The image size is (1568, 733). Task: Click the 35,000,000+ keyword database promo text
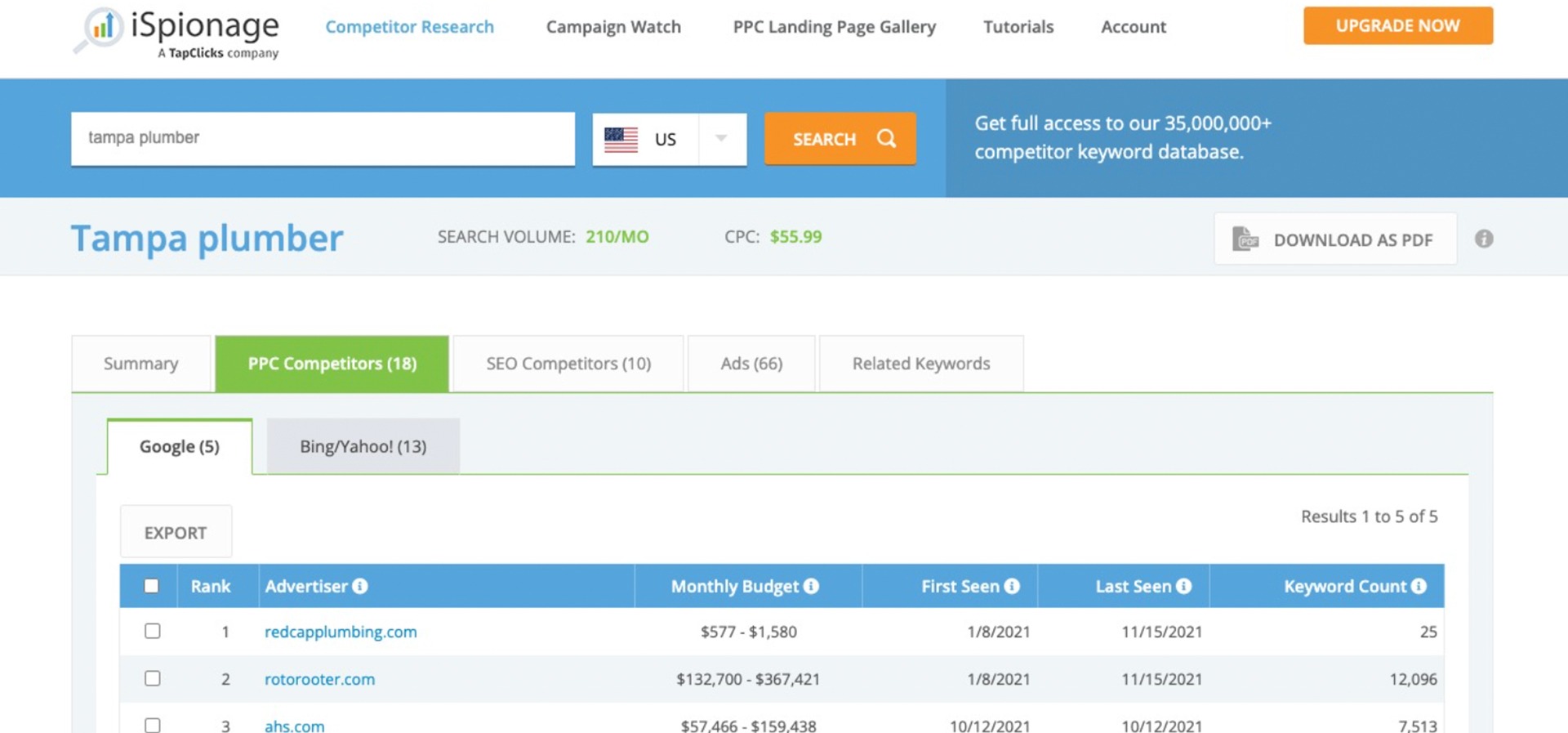[x=1123, y=137]
